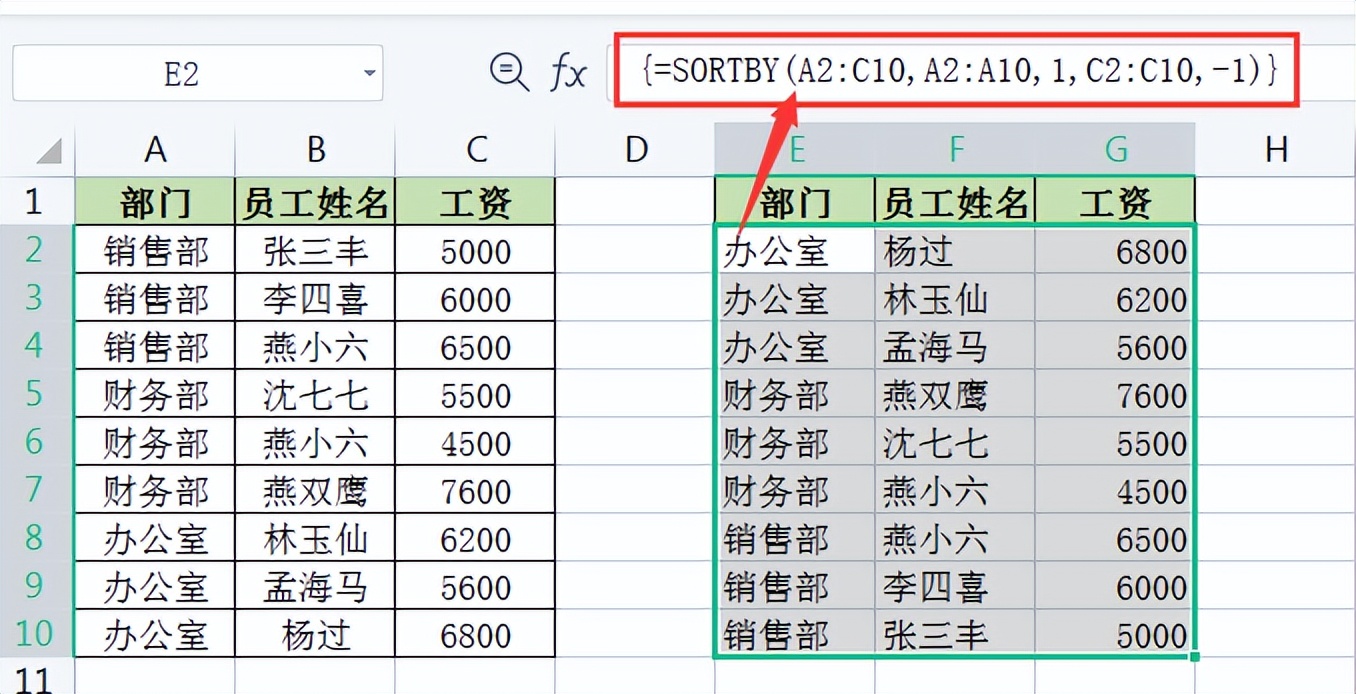Open the Insert Function fx icon
Viewport: 1356px width, 694px height.
[x=566, y=72]
